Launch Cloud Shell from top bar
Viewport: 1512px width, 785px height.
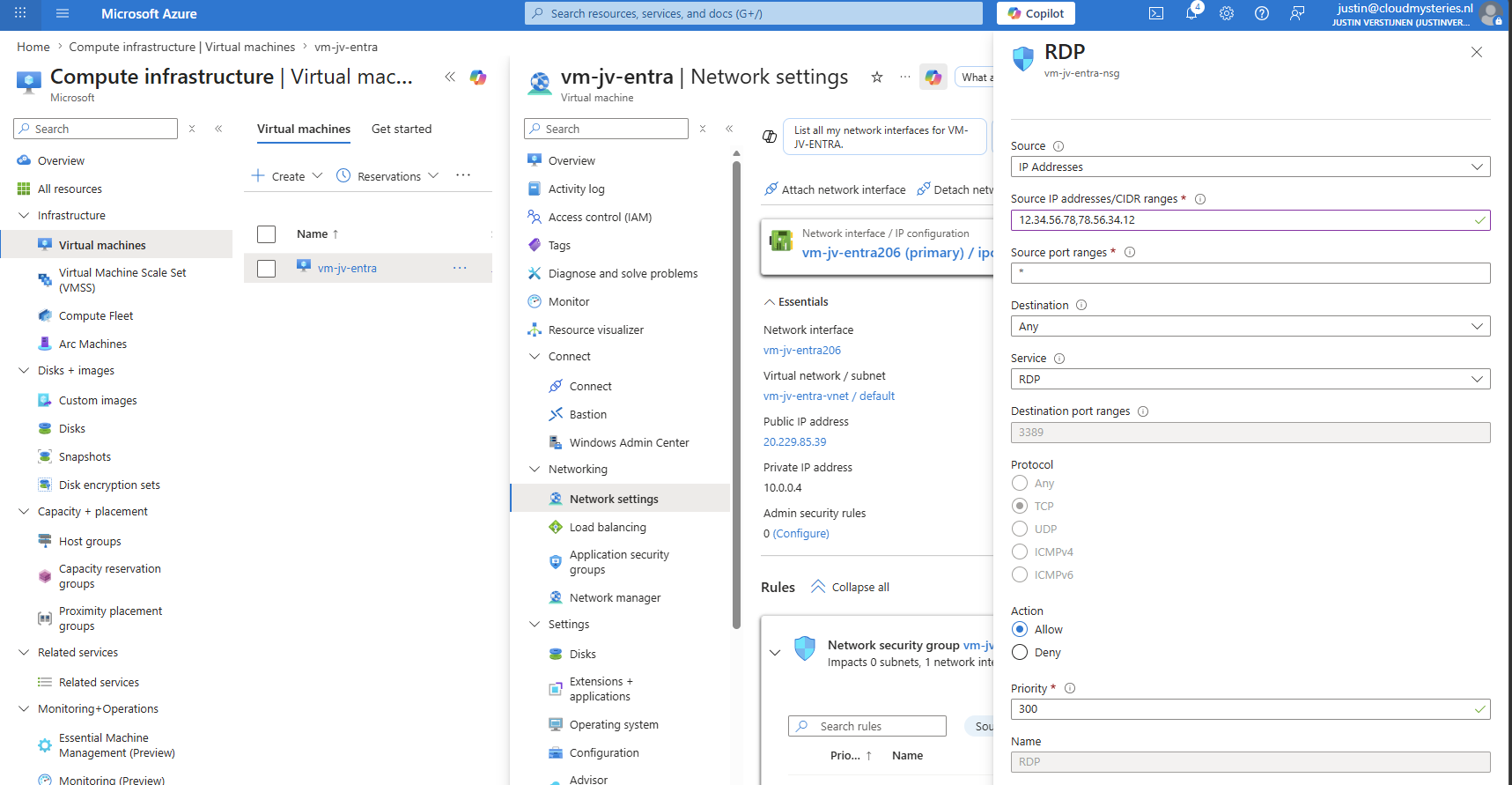tap(1156, 13)
